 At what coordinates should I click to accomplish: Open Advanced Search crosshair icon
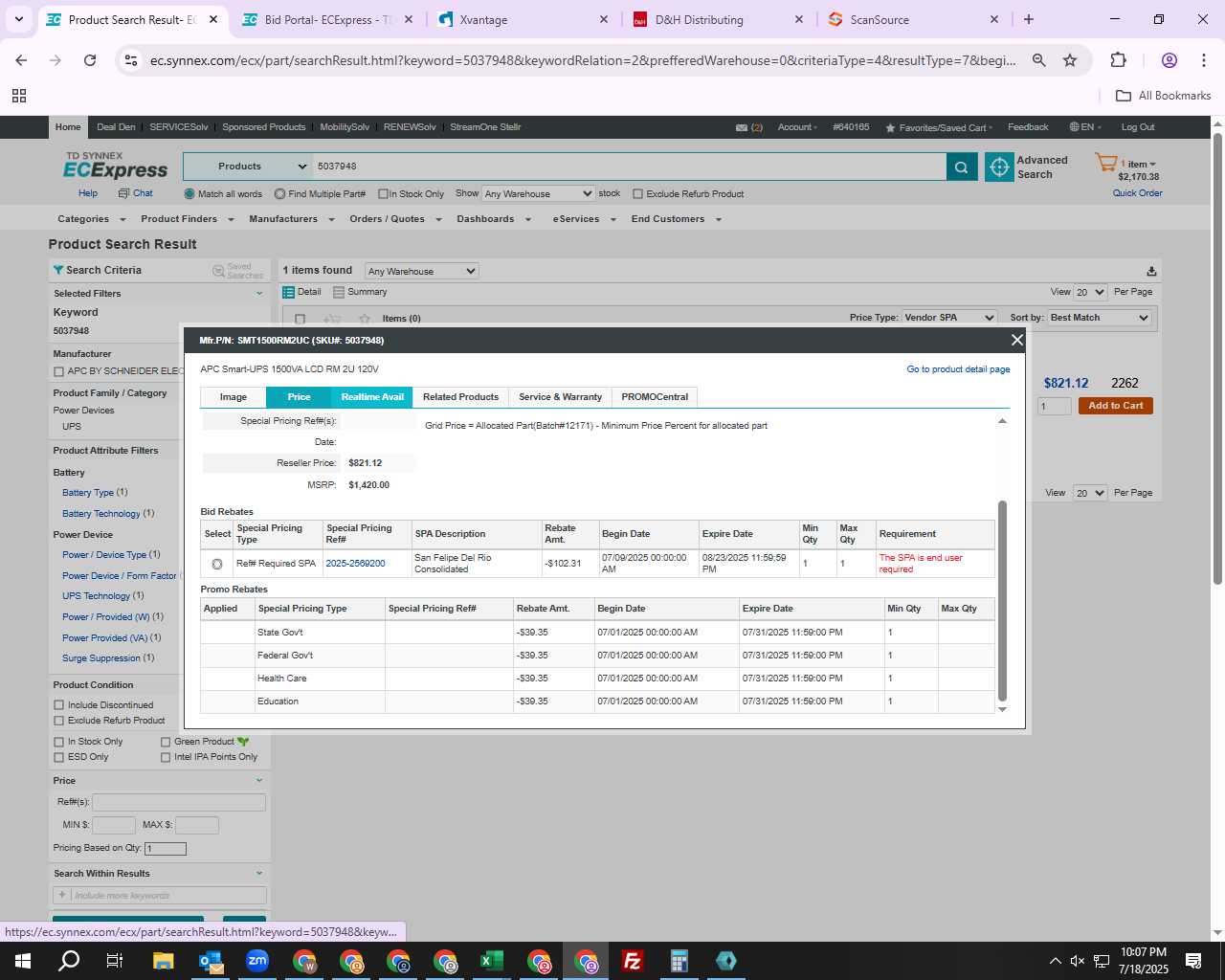(x=999, y=167)
